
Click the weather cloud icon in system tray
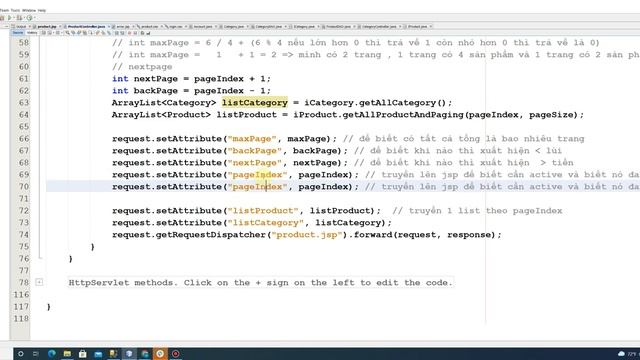(621, 353)
